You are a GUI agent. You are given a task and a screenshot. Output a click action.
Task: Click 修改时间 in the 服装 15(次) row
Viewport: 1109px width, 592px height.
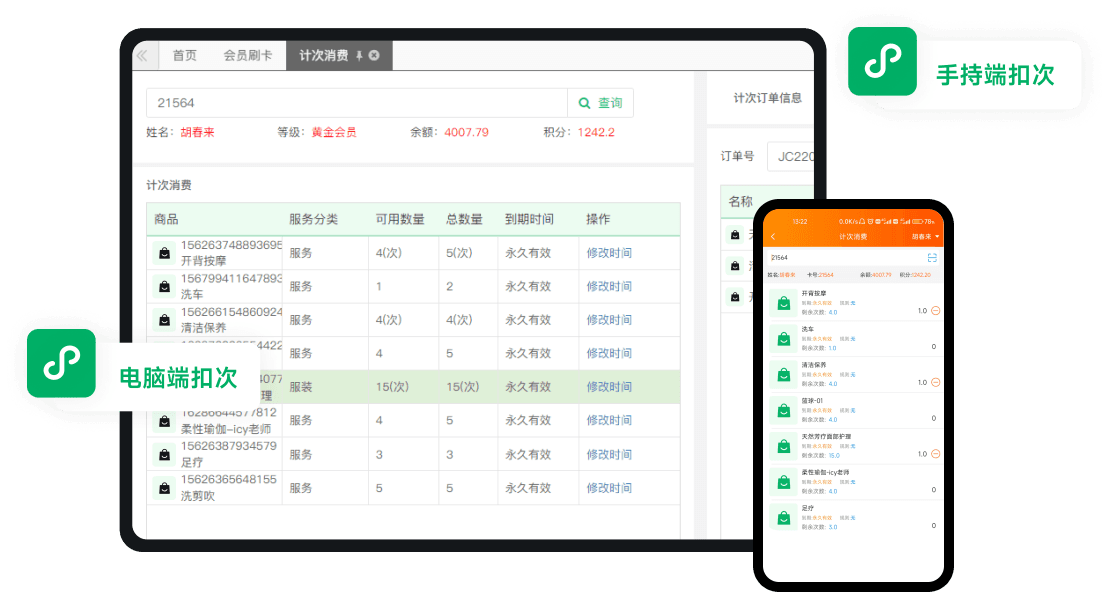coord(609,387)
